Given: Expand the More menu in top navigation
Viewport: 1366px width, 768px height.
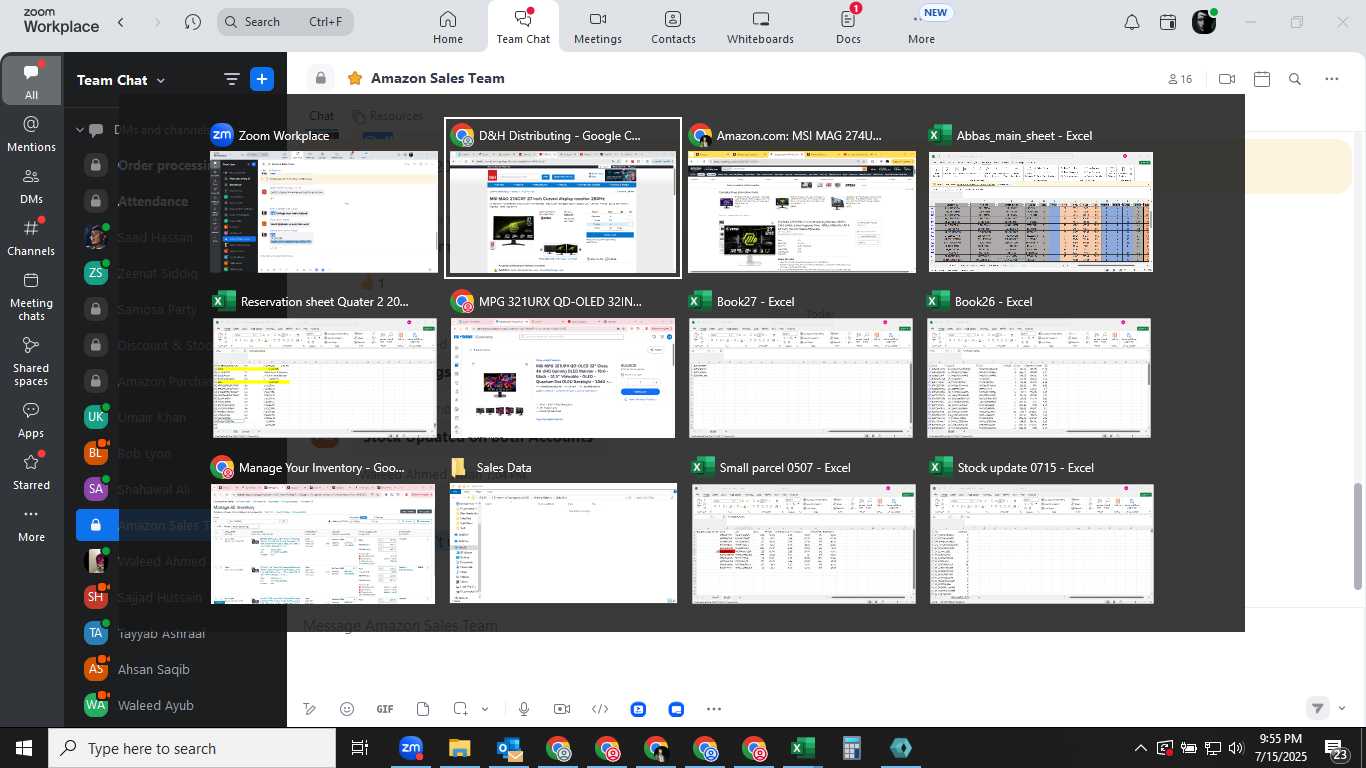Looking at the screenshot, I should [921, 27].
